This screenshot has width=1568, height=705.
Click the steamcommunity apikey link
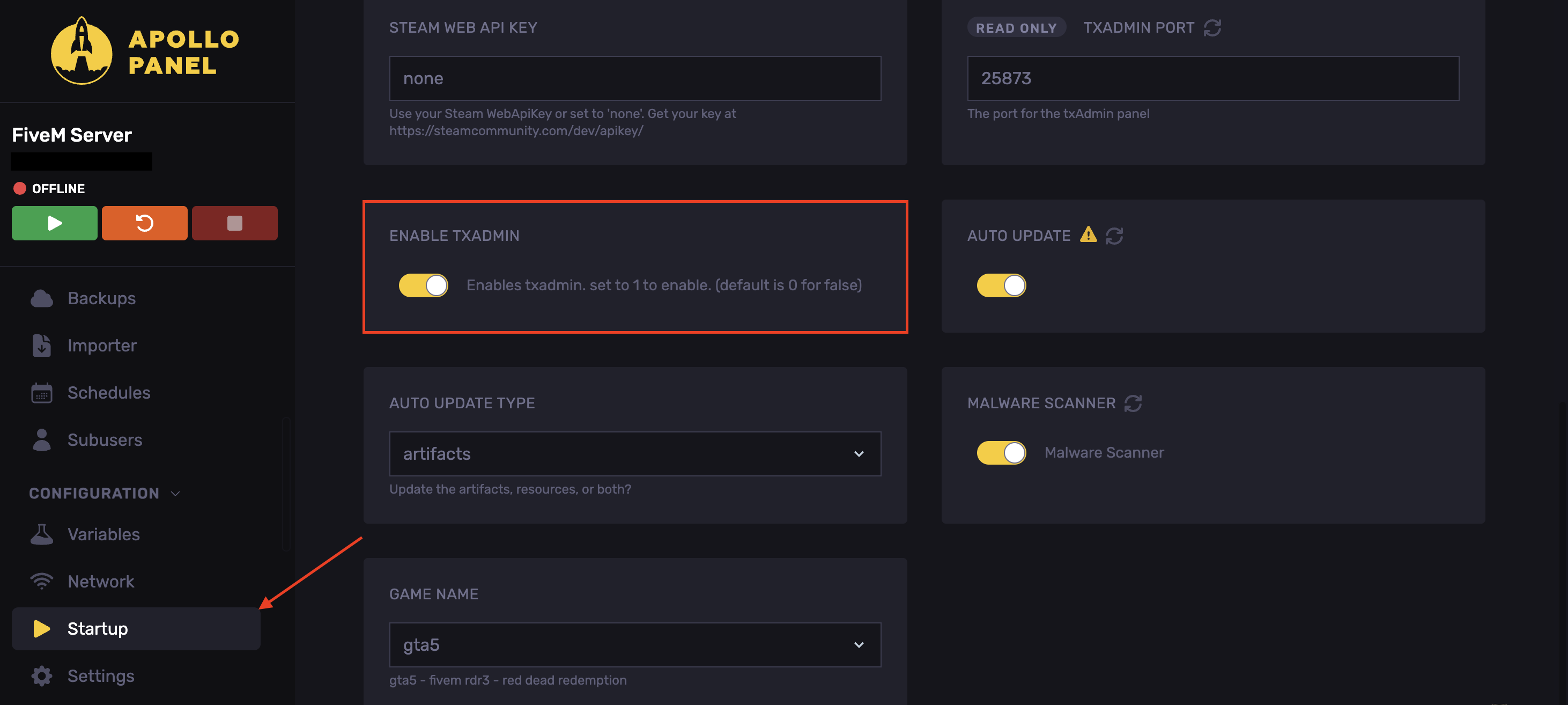pos(516,131)
